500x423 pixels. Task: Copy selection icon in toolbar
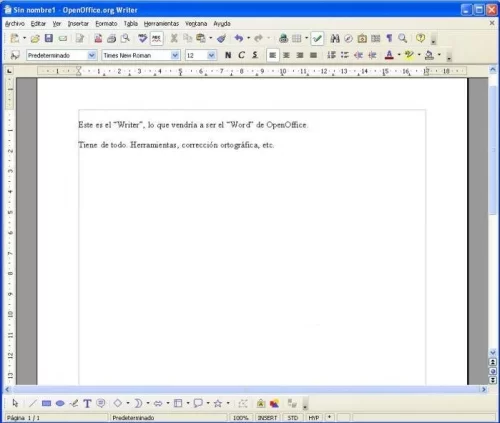[188, 38]
